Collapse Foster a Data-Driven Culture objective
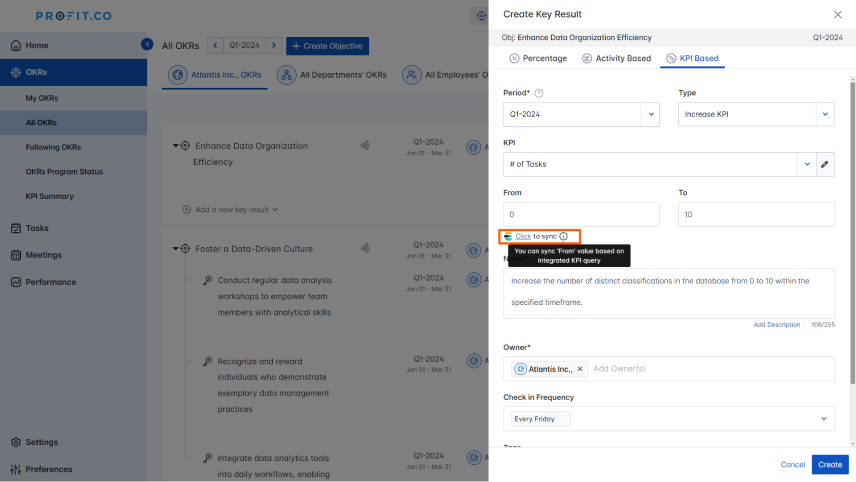 [176, 249]
